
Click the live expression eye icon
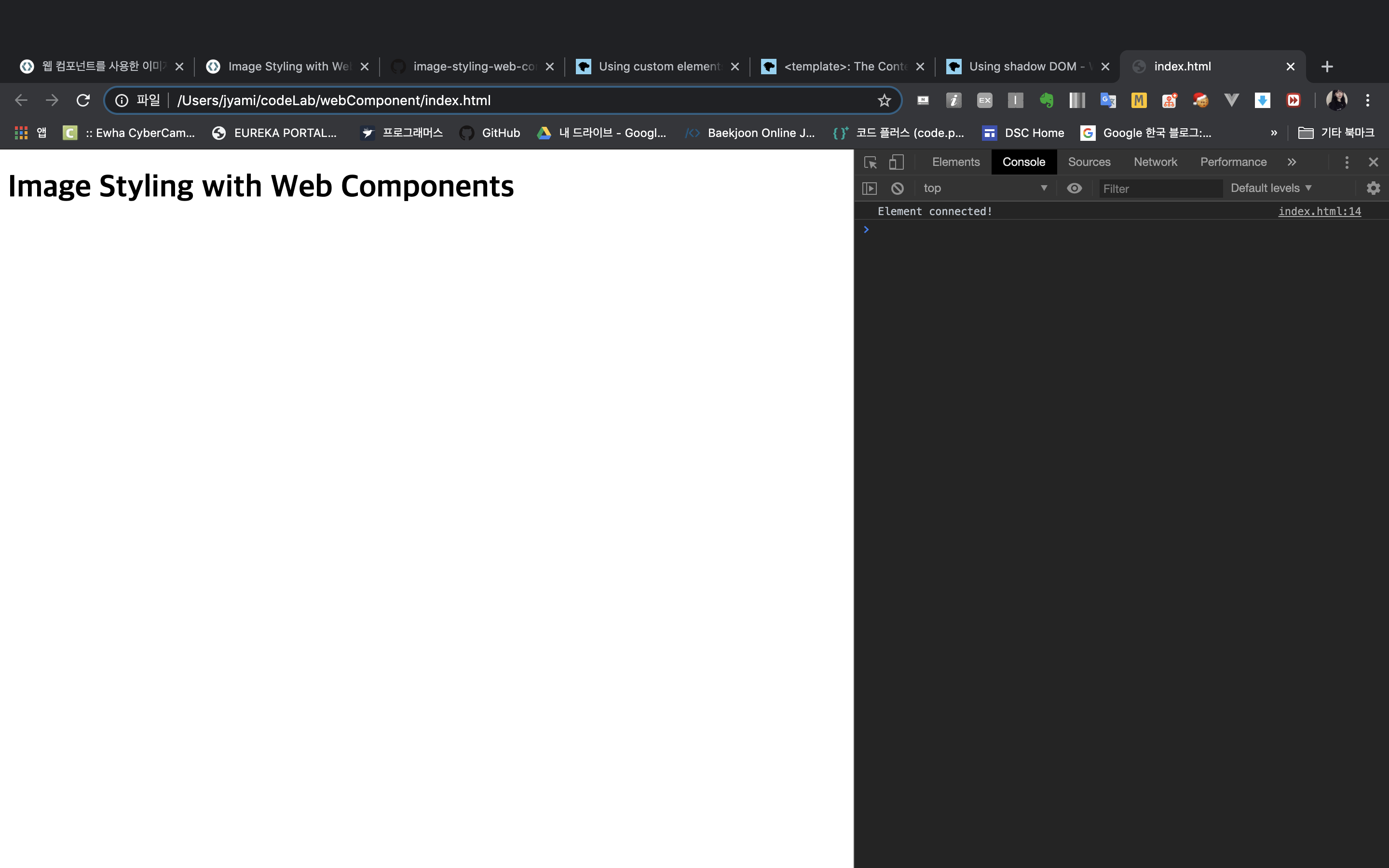[1074, 188]
